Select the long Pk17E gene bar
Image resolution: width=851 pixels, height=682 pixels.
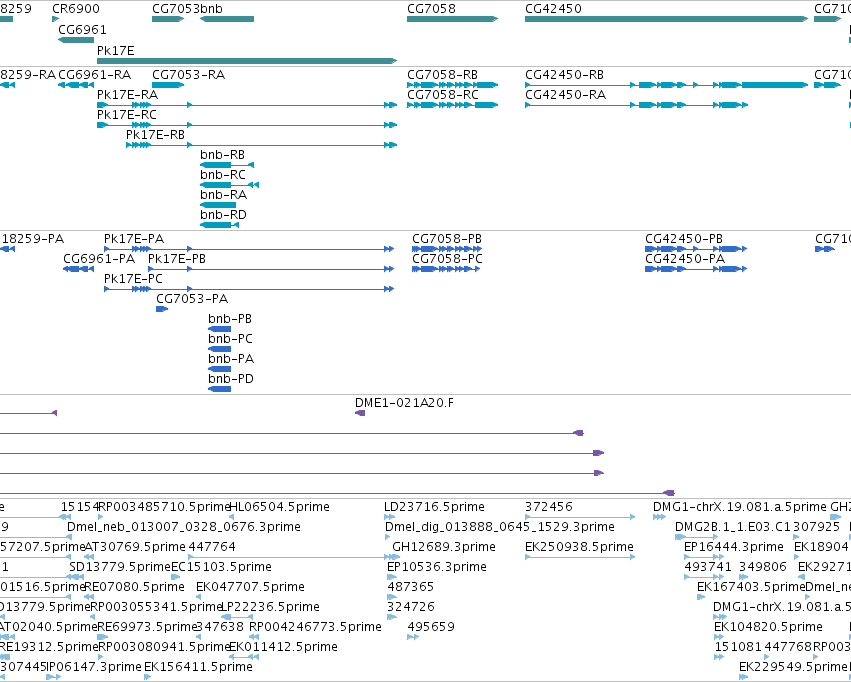[x=247, y=61]
